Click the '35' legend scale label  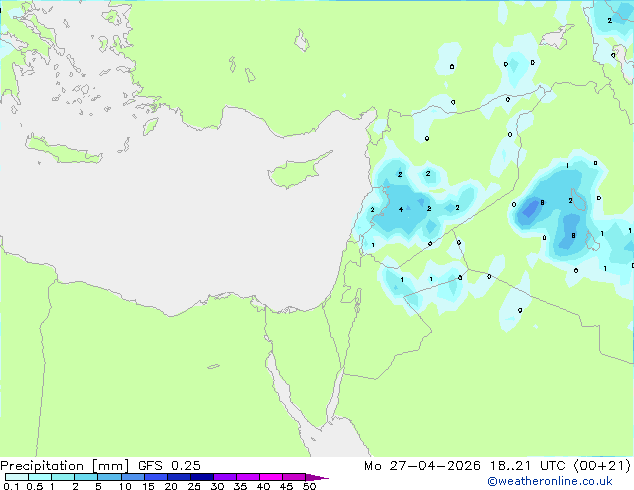240,486
